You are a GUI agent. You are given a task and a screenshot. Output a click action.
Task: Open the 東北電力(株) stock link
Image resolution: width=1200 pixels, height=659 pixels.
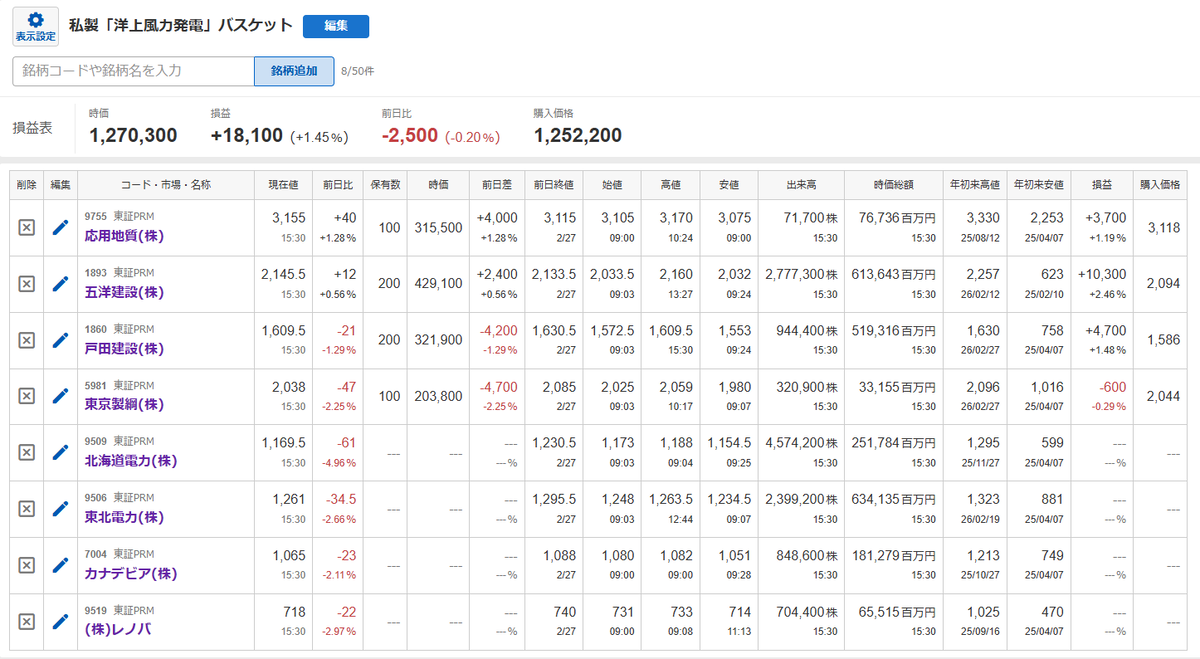(x=124, y=517)
